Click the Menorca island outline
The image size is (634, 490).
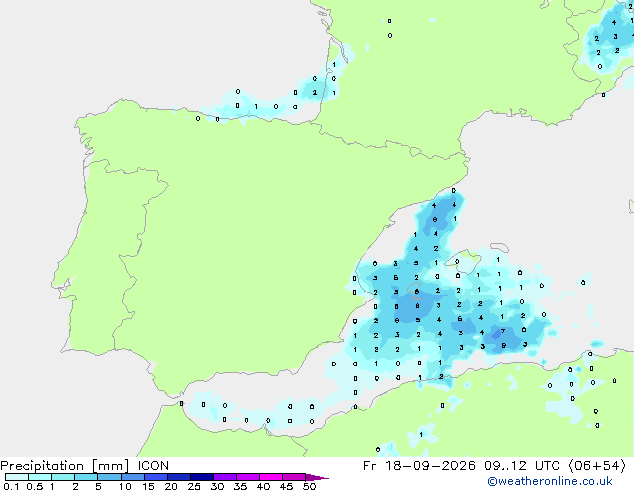click(499, 247)
